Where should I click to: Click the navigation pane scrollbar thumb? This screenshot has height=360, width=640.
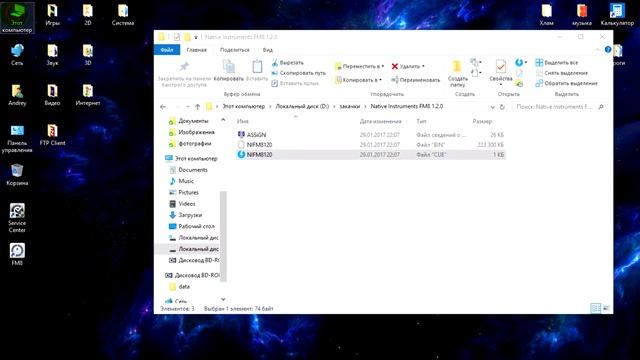tap(223, 236)
